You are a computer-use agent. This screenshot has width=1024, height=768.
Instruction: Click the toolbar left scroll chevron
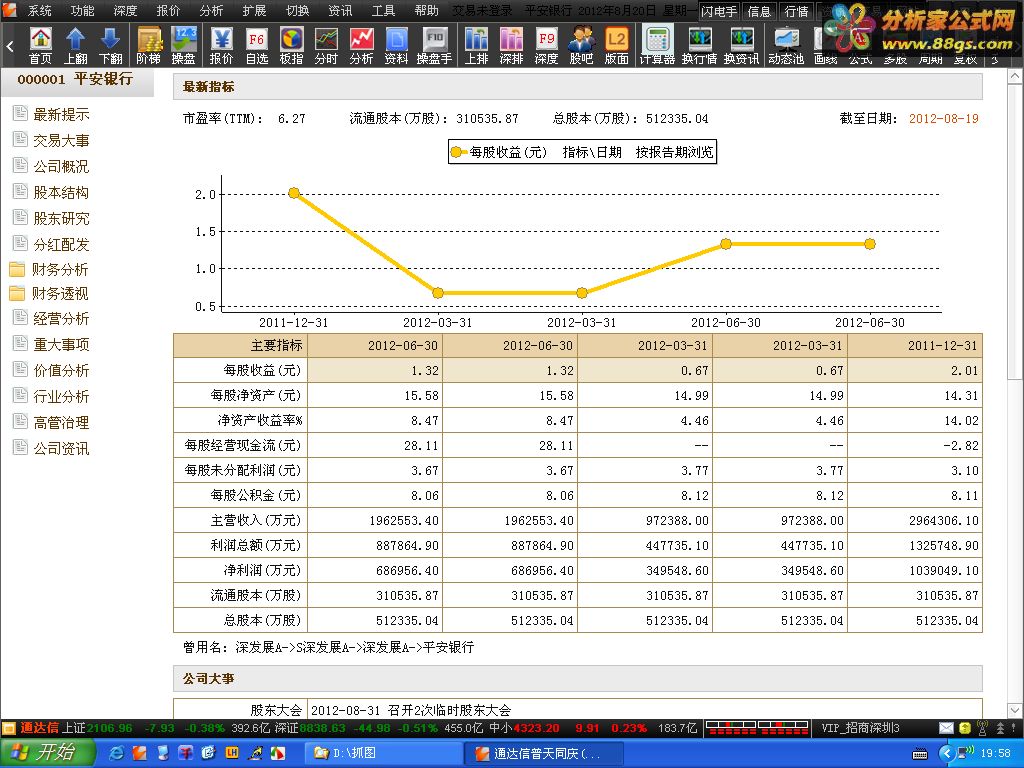10,46
